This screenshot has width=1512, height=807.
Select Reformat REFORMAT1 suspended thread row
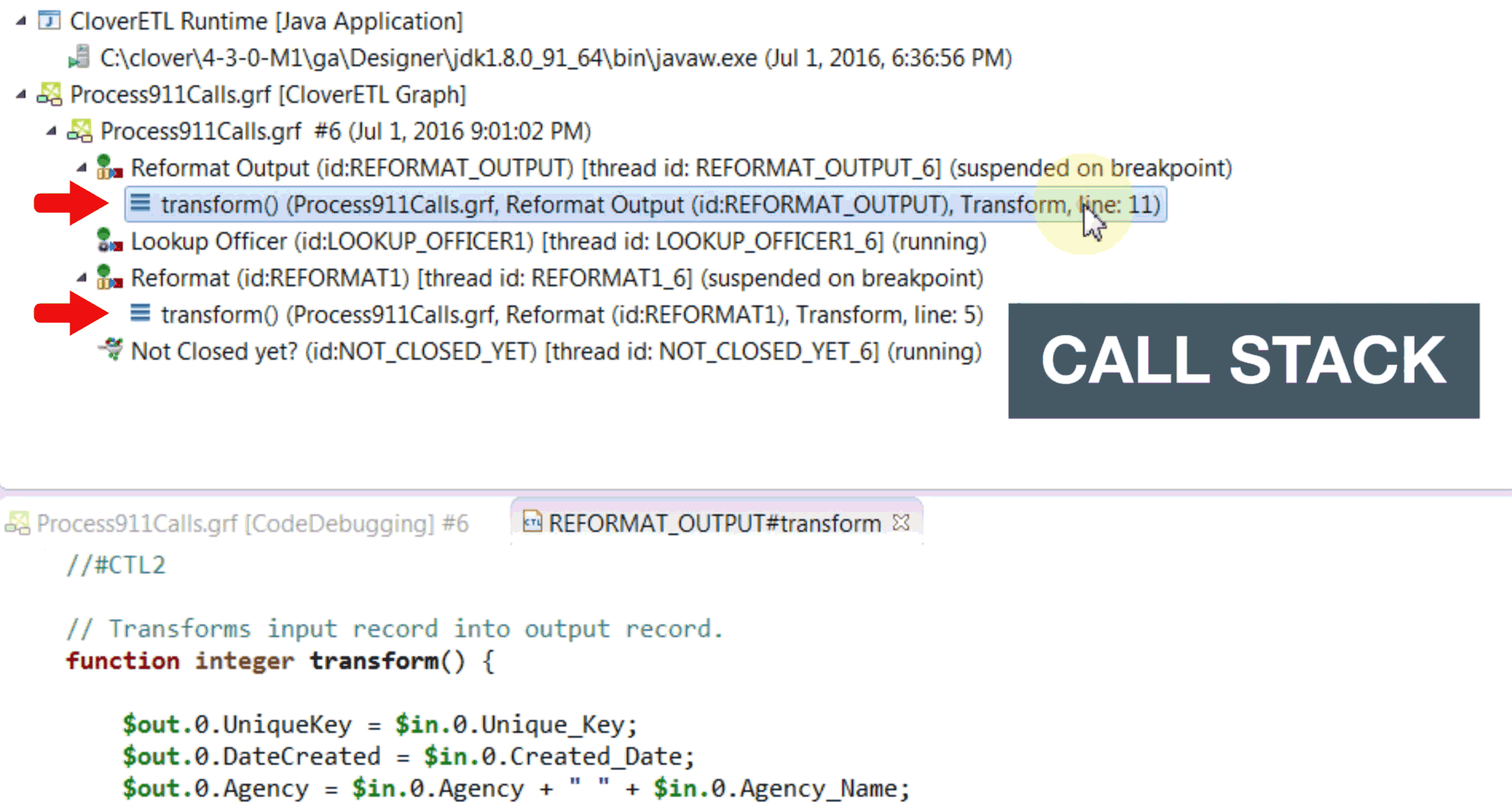click(557, 278)
